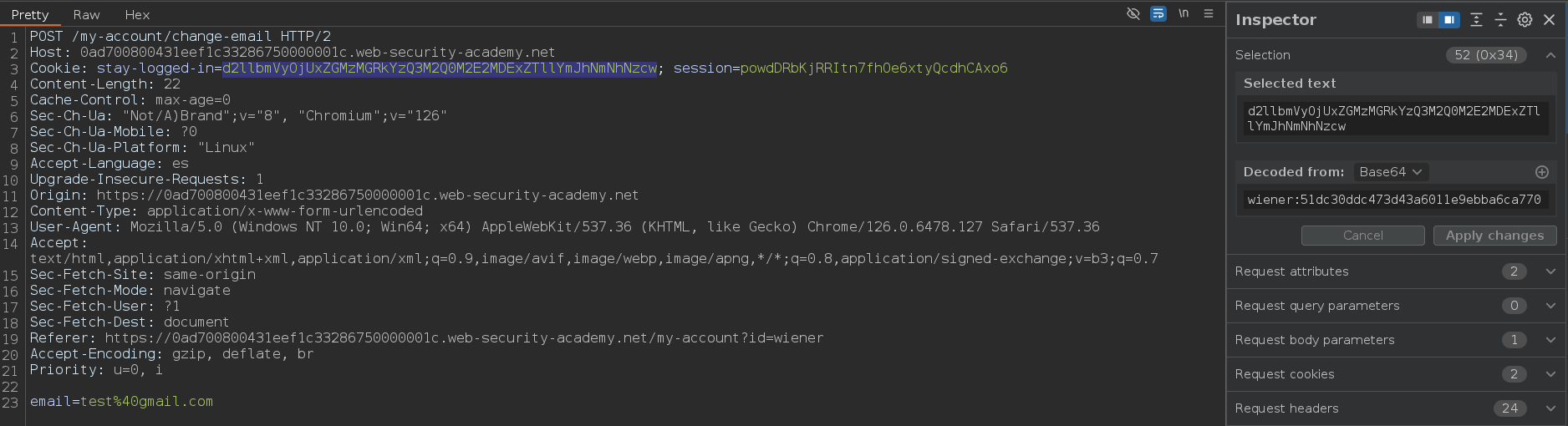Switch to the Hex tab
This screenshot has width=1568, height=426.
pos(137,14)
